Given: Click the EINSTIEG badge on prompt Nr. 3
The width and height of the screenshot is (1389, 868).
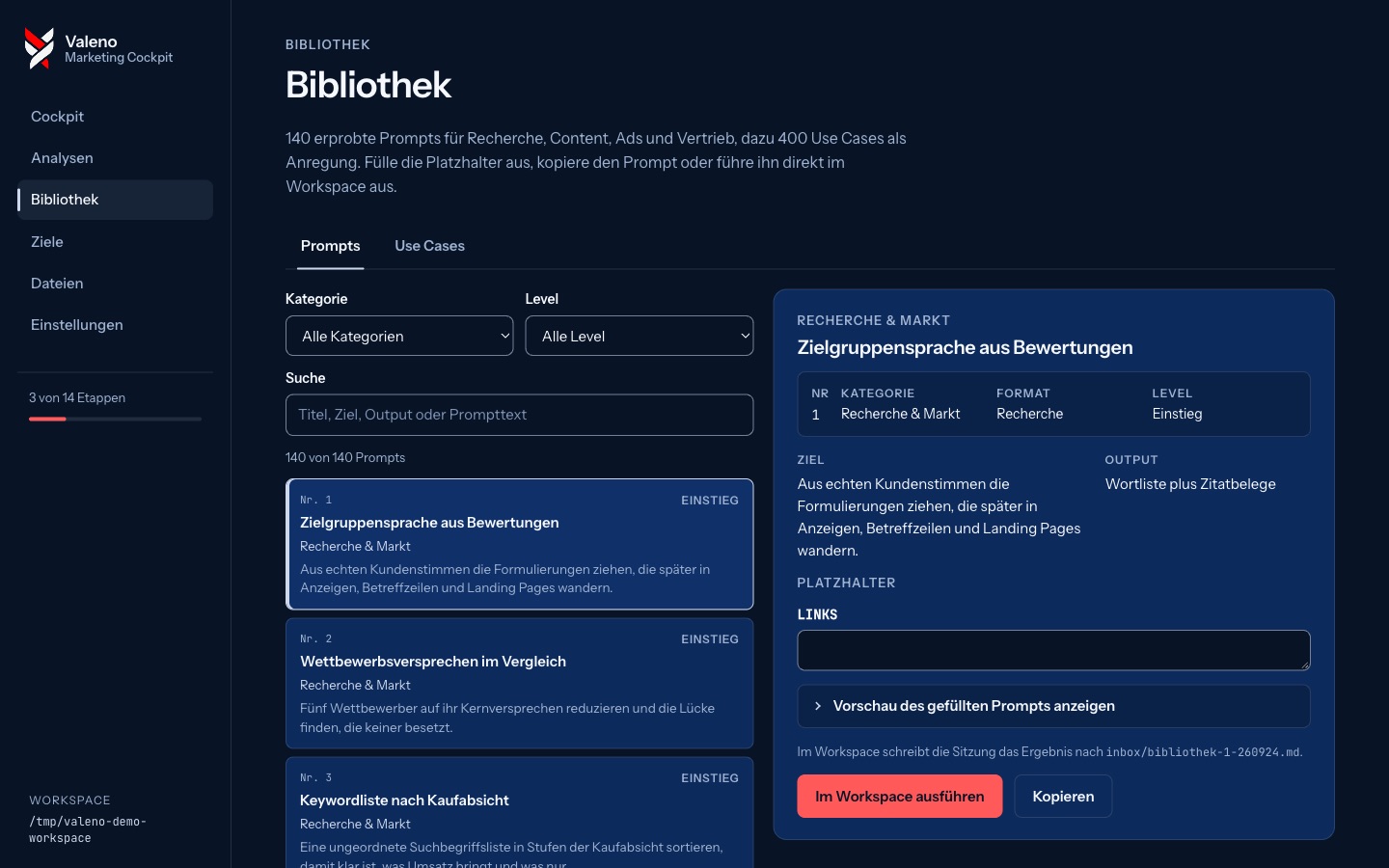Looking at the screenshot, I should tap(710, 778).
